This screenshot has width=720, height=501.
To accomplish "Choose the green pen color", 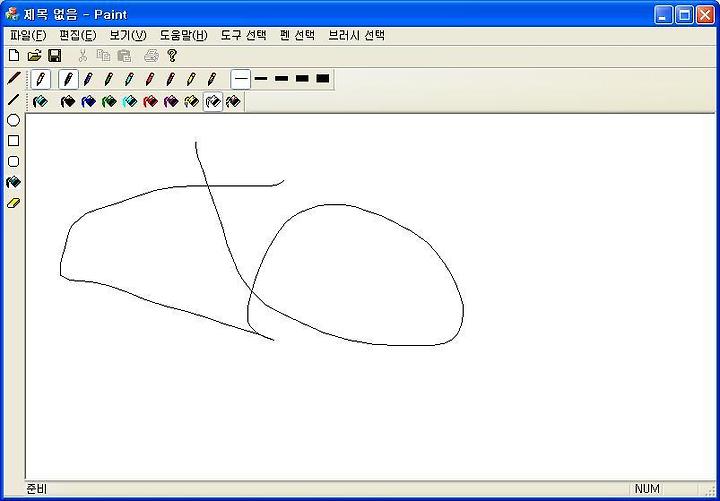I will click(x=109, y=79).
